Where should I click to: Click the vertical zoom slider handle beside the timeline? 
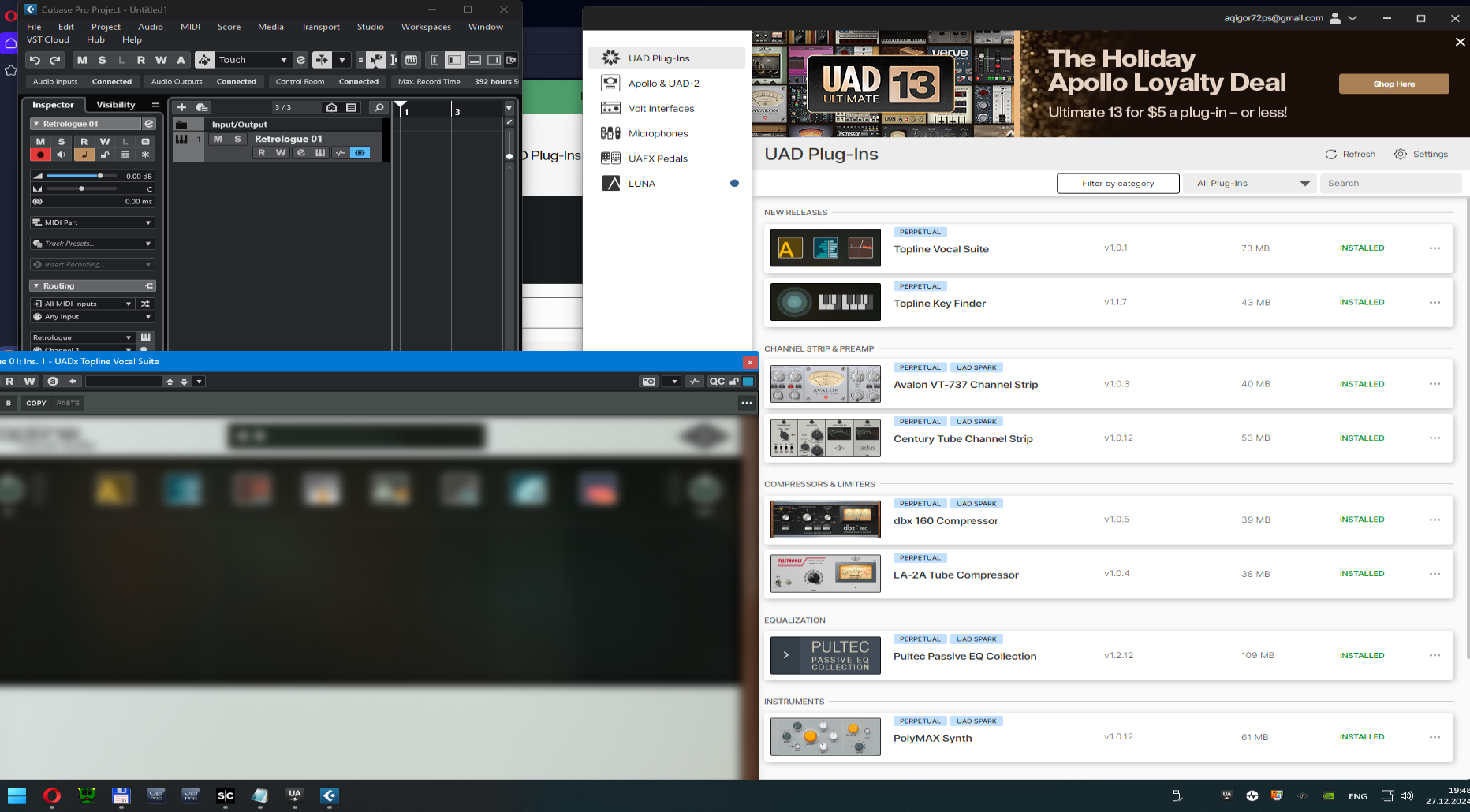pos(509,156)
